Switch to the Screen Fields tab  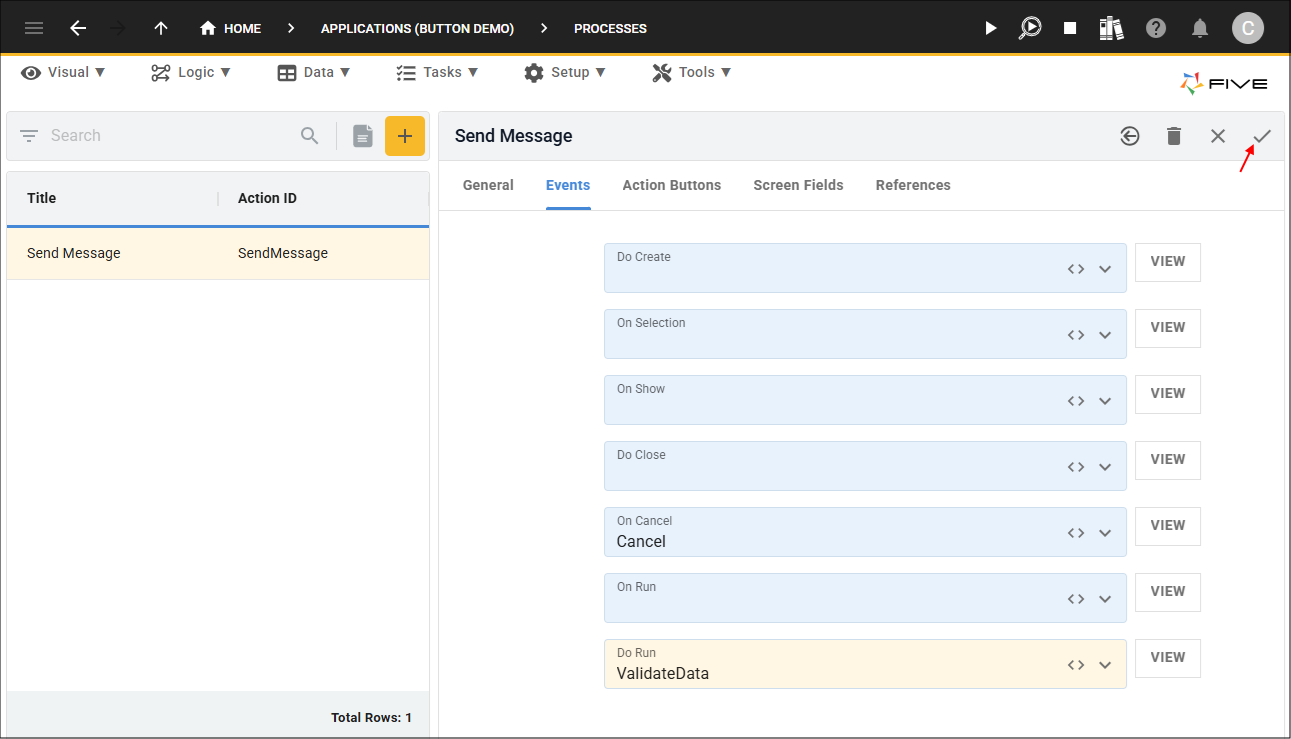[x=798, y=186]
